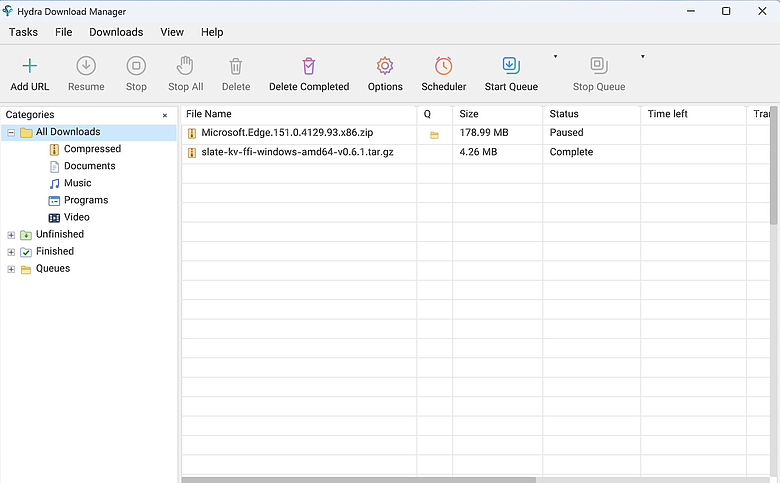
Task: Select the All Downloads folder
Action: pyautogui.click(x=68, y=132)
